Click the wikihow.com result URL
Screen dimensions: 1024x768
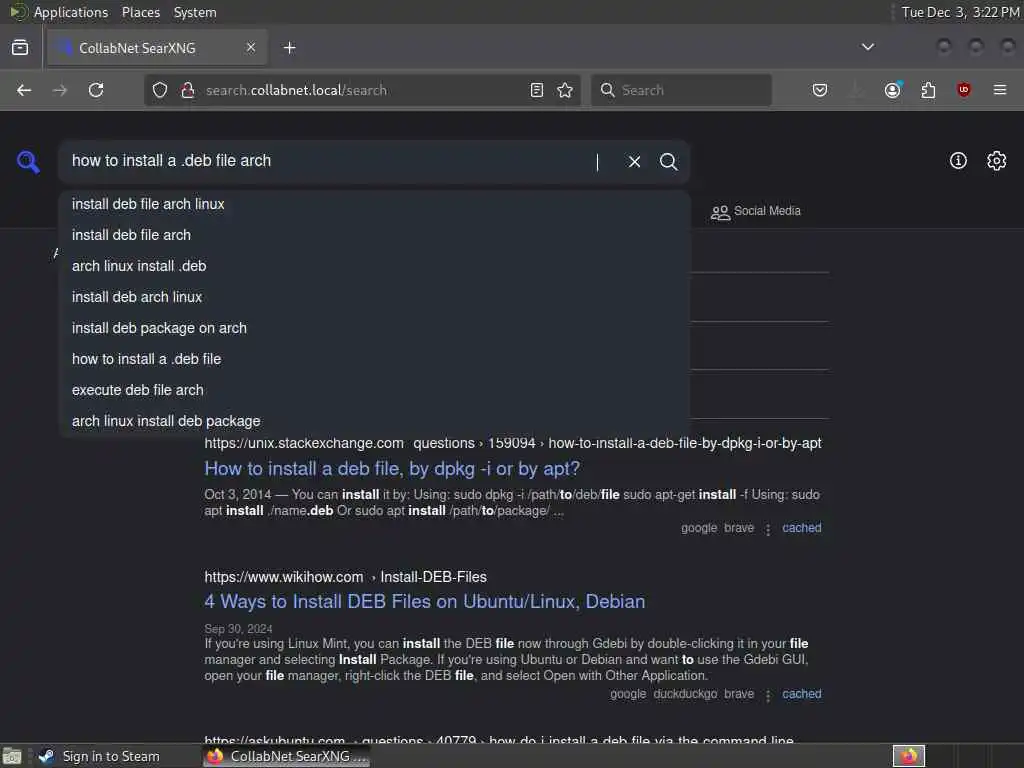click(345, 577)
